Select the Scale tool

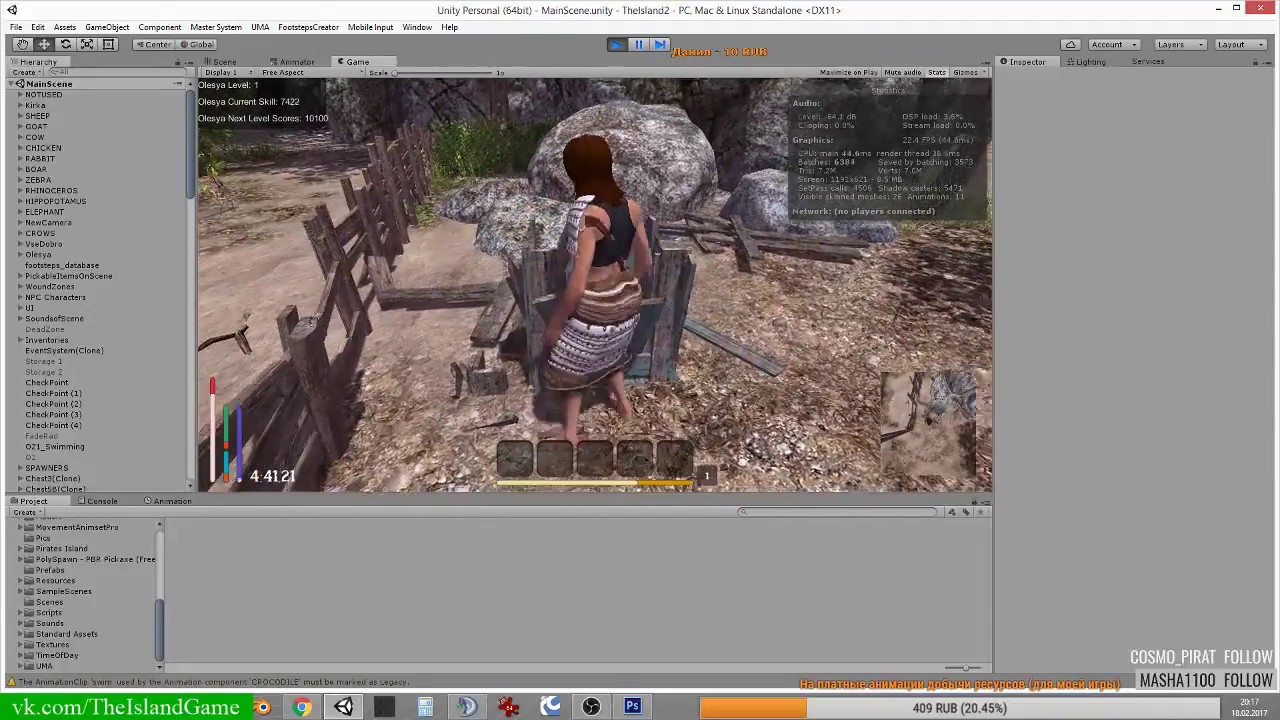(x=87, y=44)
